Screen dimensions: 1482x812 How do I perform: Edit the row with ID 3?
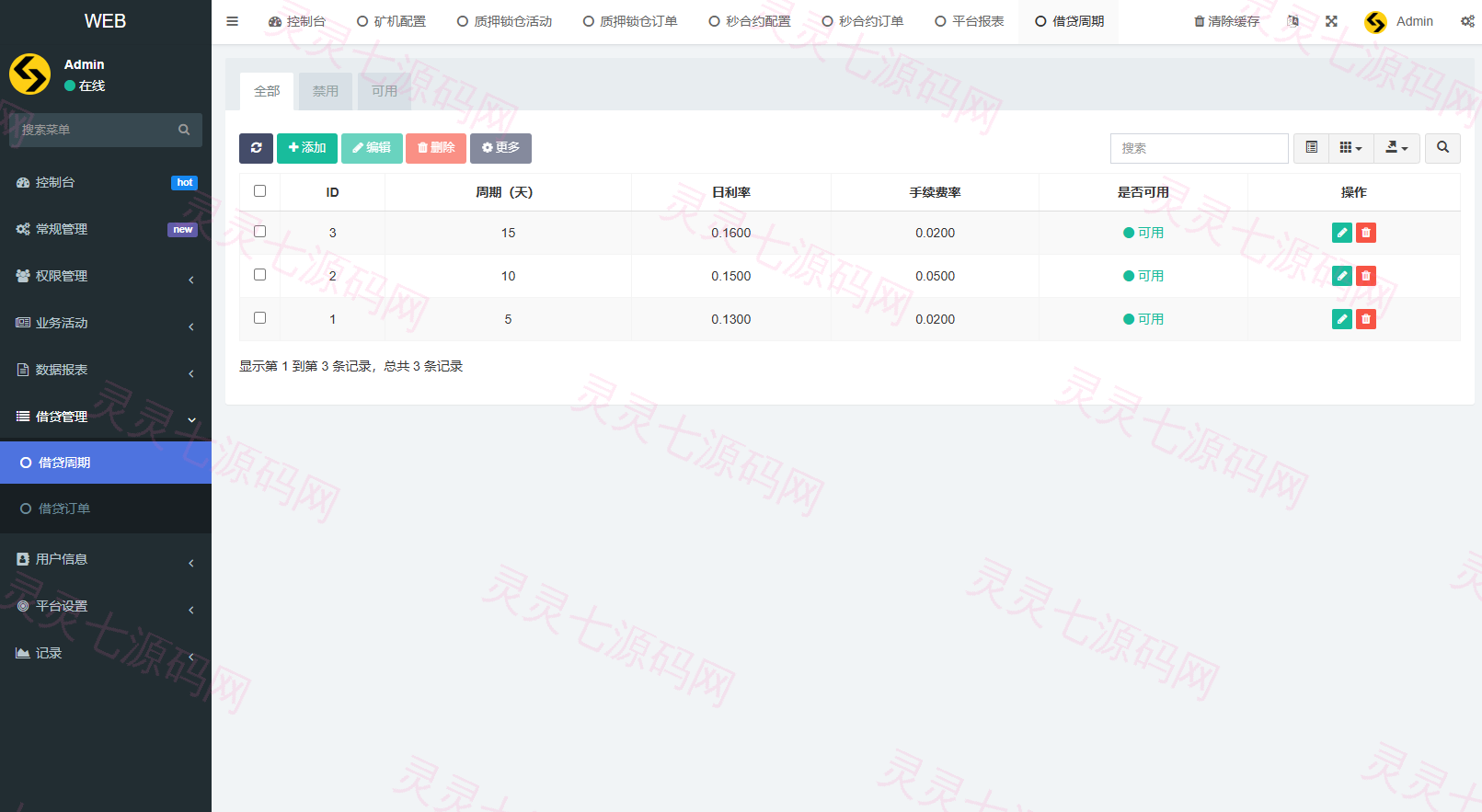point(1342,233)
